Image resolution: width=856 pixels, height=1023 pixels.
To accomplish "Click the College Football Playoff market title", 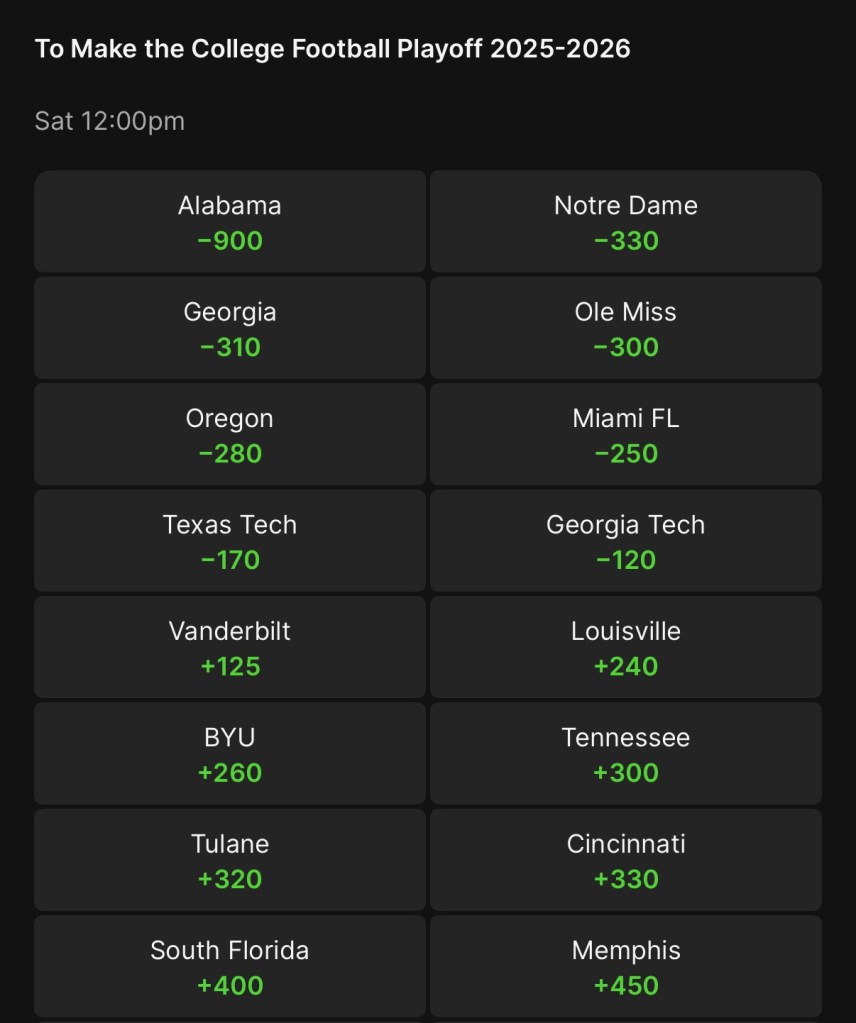I will [x=333, y=49].
